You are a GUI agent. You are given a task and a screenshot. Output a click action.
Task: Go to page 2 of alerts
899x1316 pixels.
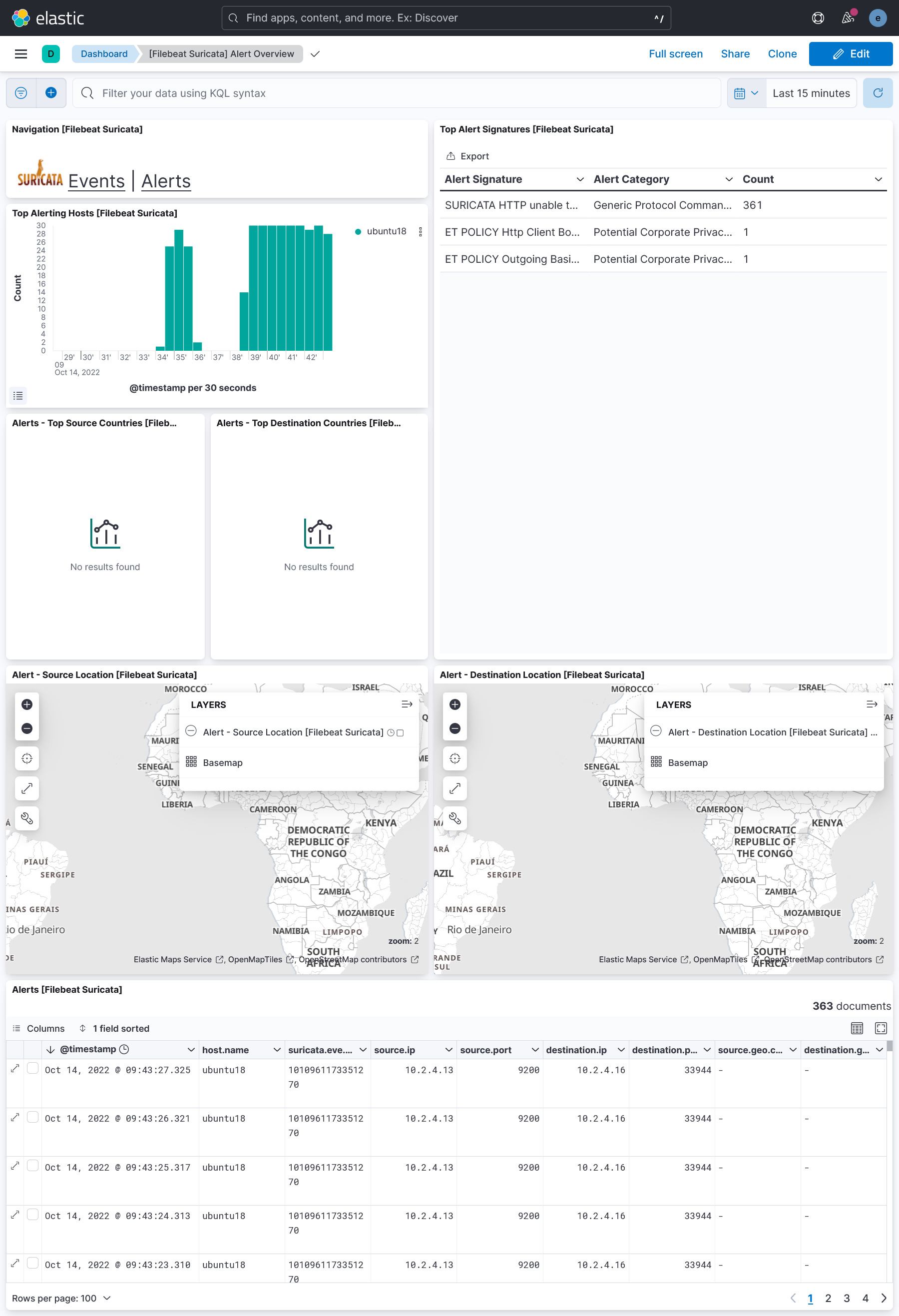click(x=828, y=1298)
